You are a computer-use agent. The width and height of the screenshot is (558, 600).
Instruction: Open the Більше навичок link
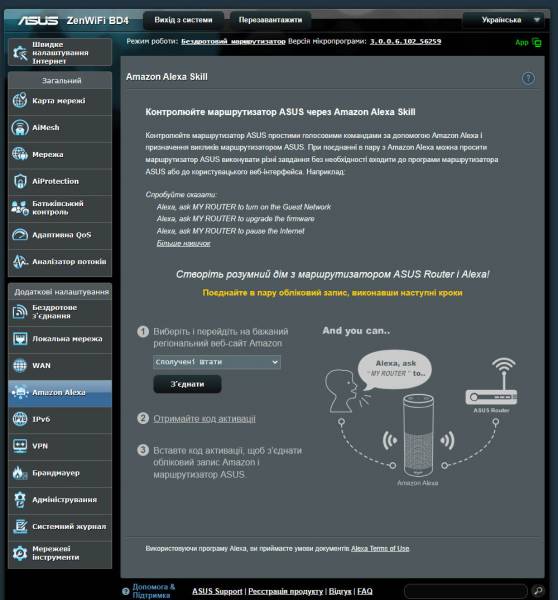pyautogui.click(x=183, y=243)
